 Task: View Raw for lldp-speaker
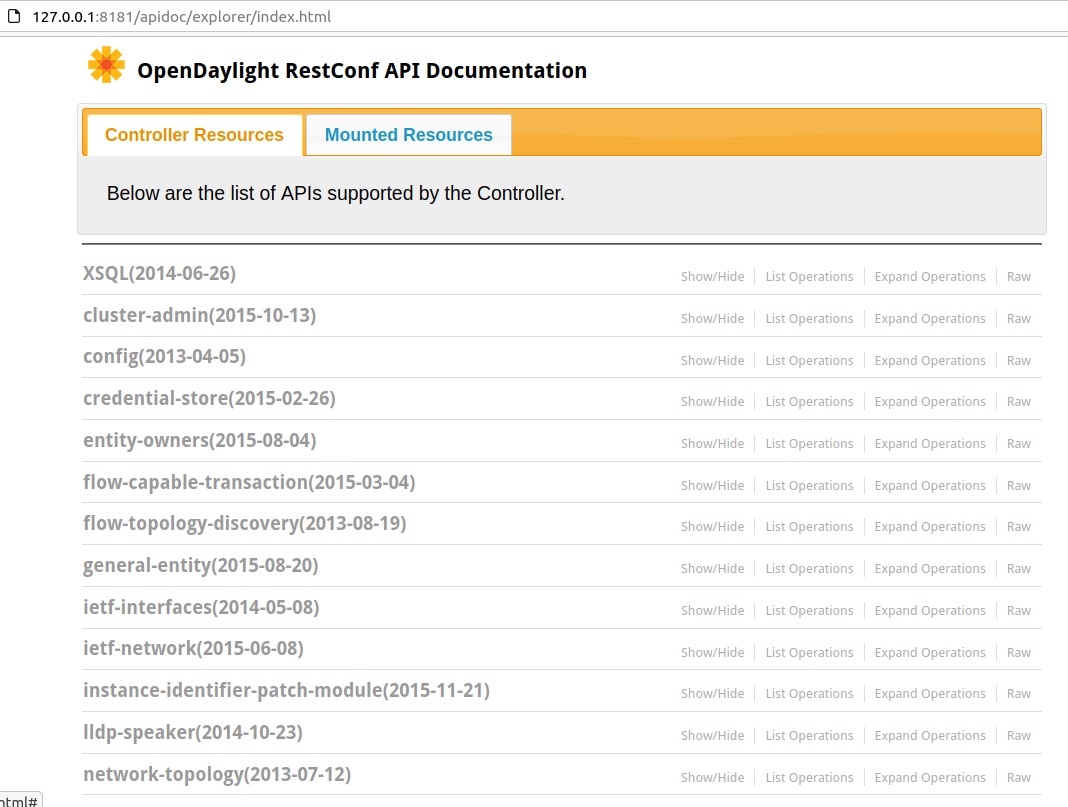click(x=1019, y=735)
